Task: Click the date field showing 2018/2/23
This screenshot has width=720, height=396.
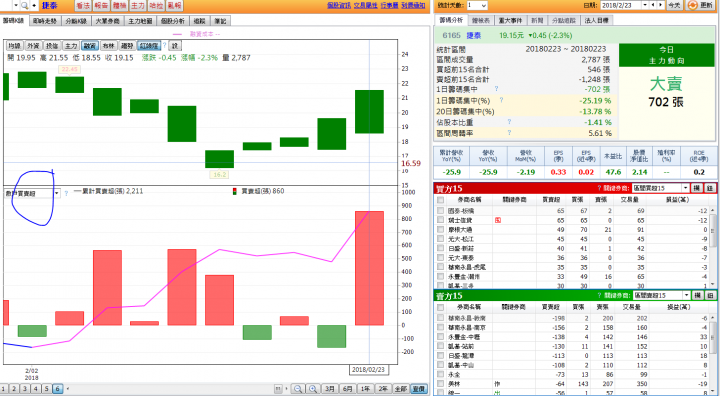Action: point(621,5)
